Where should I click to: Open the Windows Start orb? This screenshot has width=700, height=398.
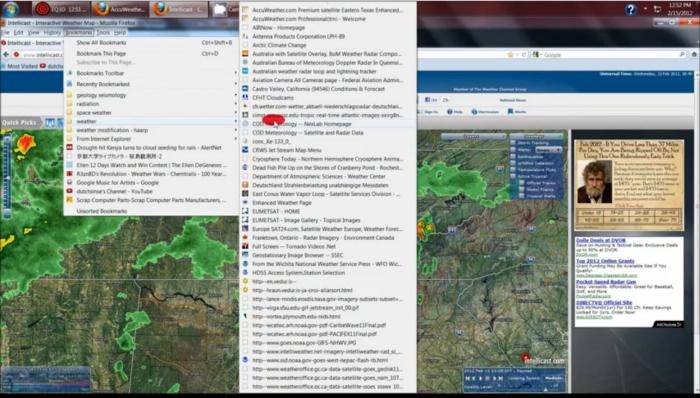11,8
